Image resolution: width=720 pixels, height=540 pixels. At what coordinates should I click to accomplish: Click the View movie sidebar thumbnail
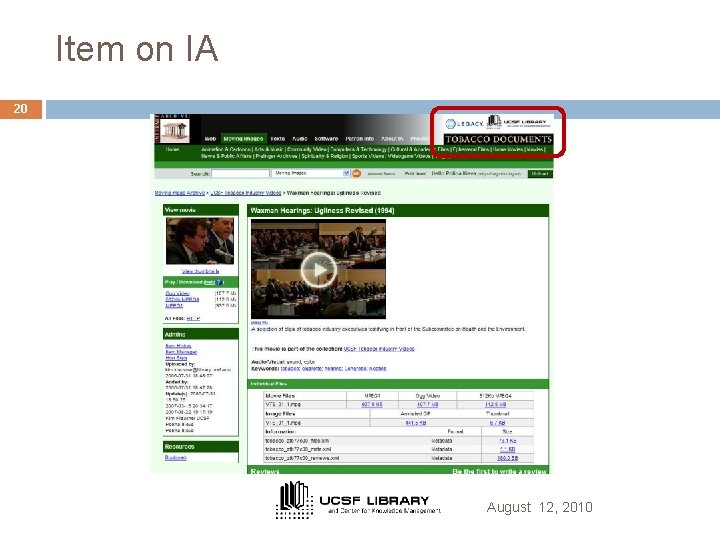tap(200, 241)
